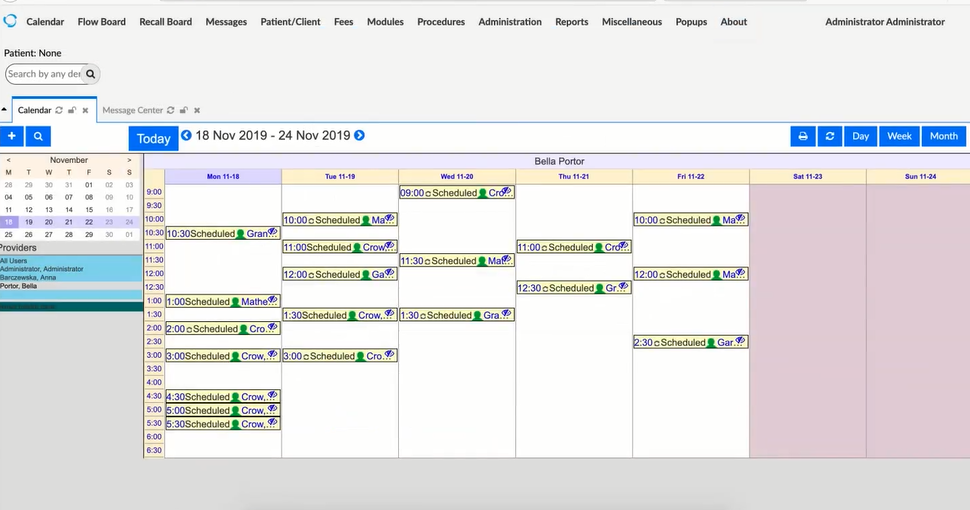The width and height of the screenshot is (970, 510).
Task: Open Monday 4:30 Scheduled Crow appointment
Action: click(223, 397)
